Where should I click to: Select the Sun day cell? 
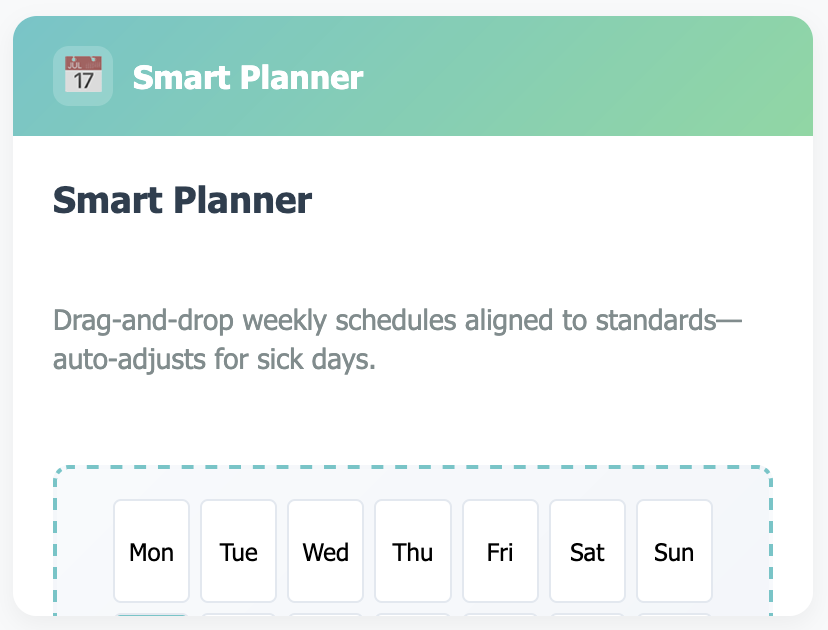point(674,551)
